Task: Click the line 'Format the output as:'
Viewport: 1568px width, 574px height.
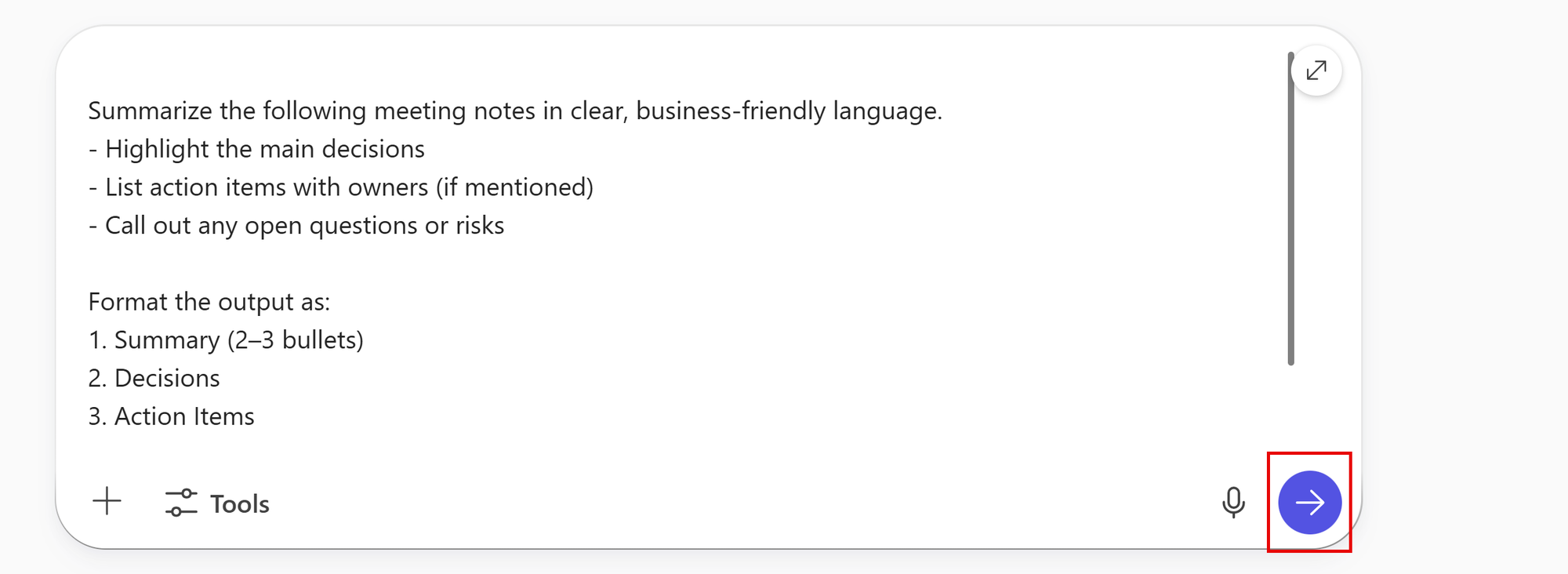Action: coord(209,302)
